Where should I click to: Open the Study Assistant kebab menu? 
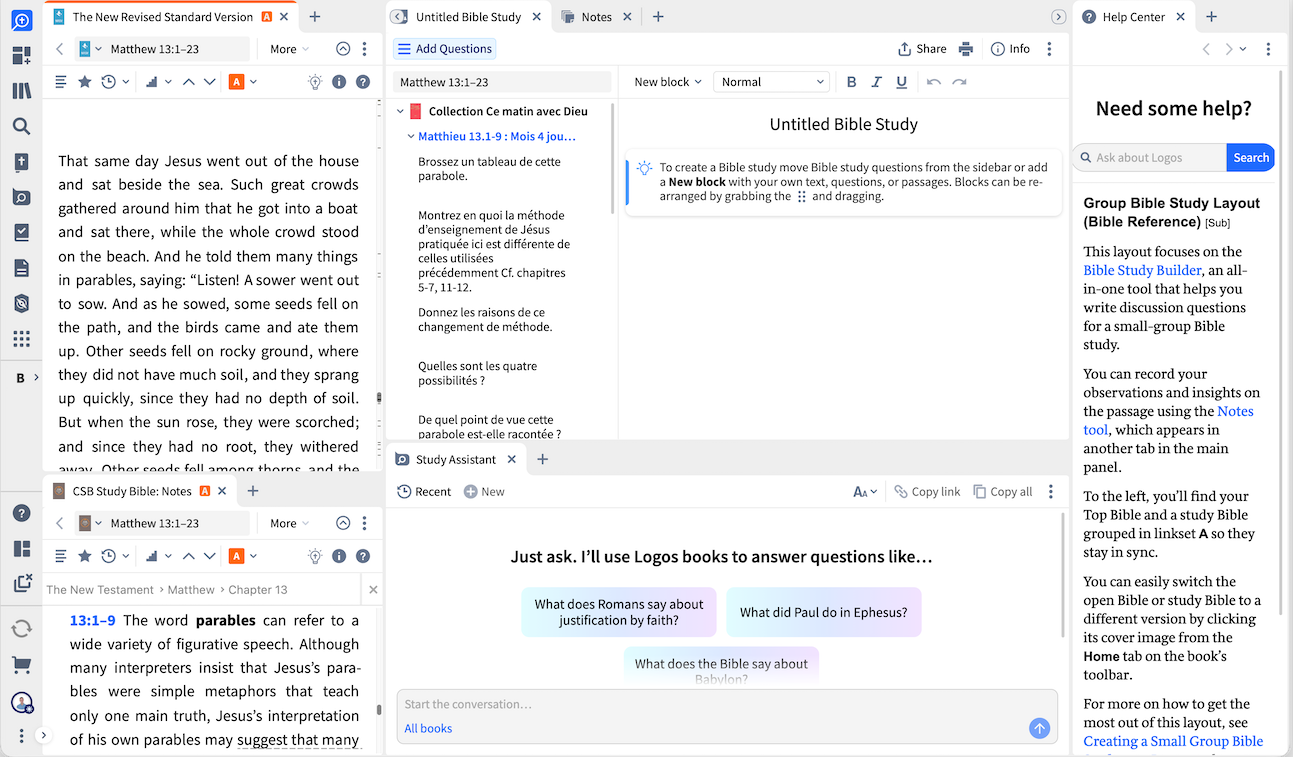[1050, 491]
